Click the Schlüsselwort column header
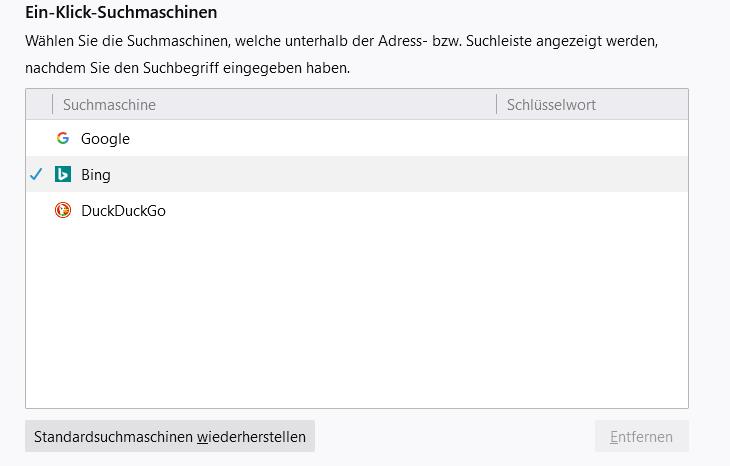730x466 pixels. coord(551,104)
